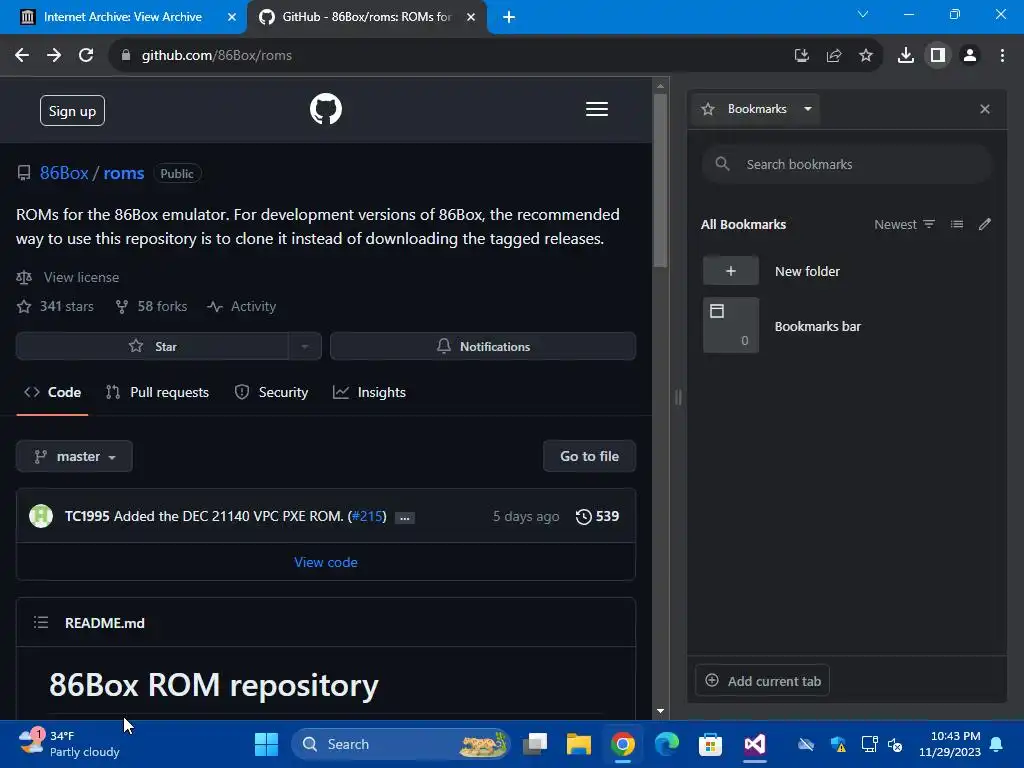Open the Chrome profile avatar icon
Image resolution: width=1024 pixels, height=768 pixels.
[x=970, y=56]
